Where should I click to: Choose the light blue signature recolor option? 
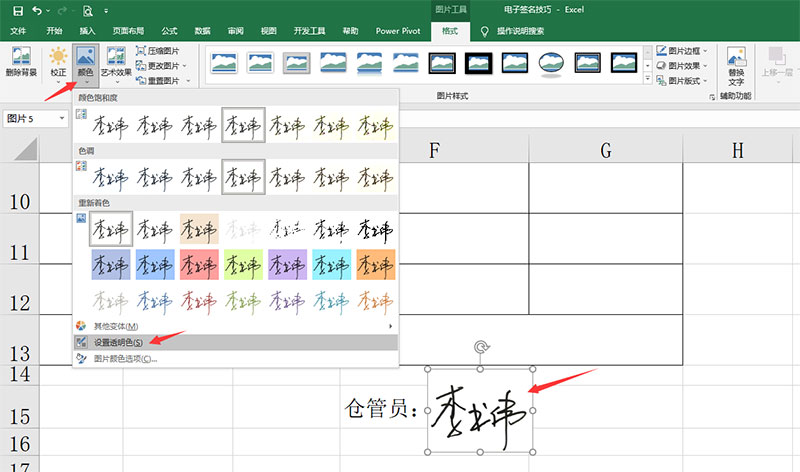pos(155,301)
